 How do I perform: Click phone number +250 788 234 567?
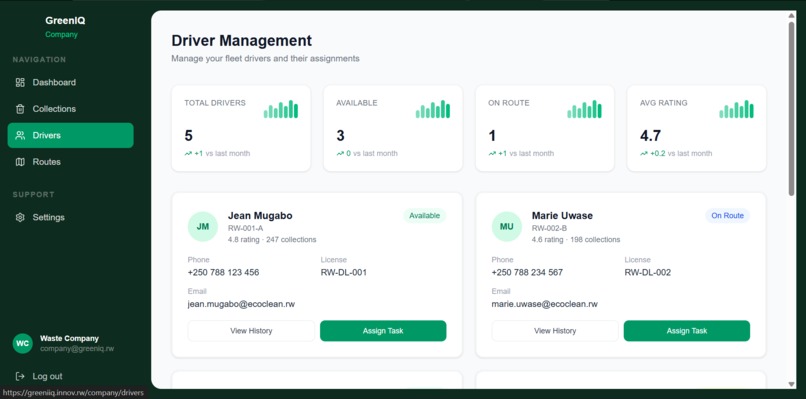coord(527,273)
